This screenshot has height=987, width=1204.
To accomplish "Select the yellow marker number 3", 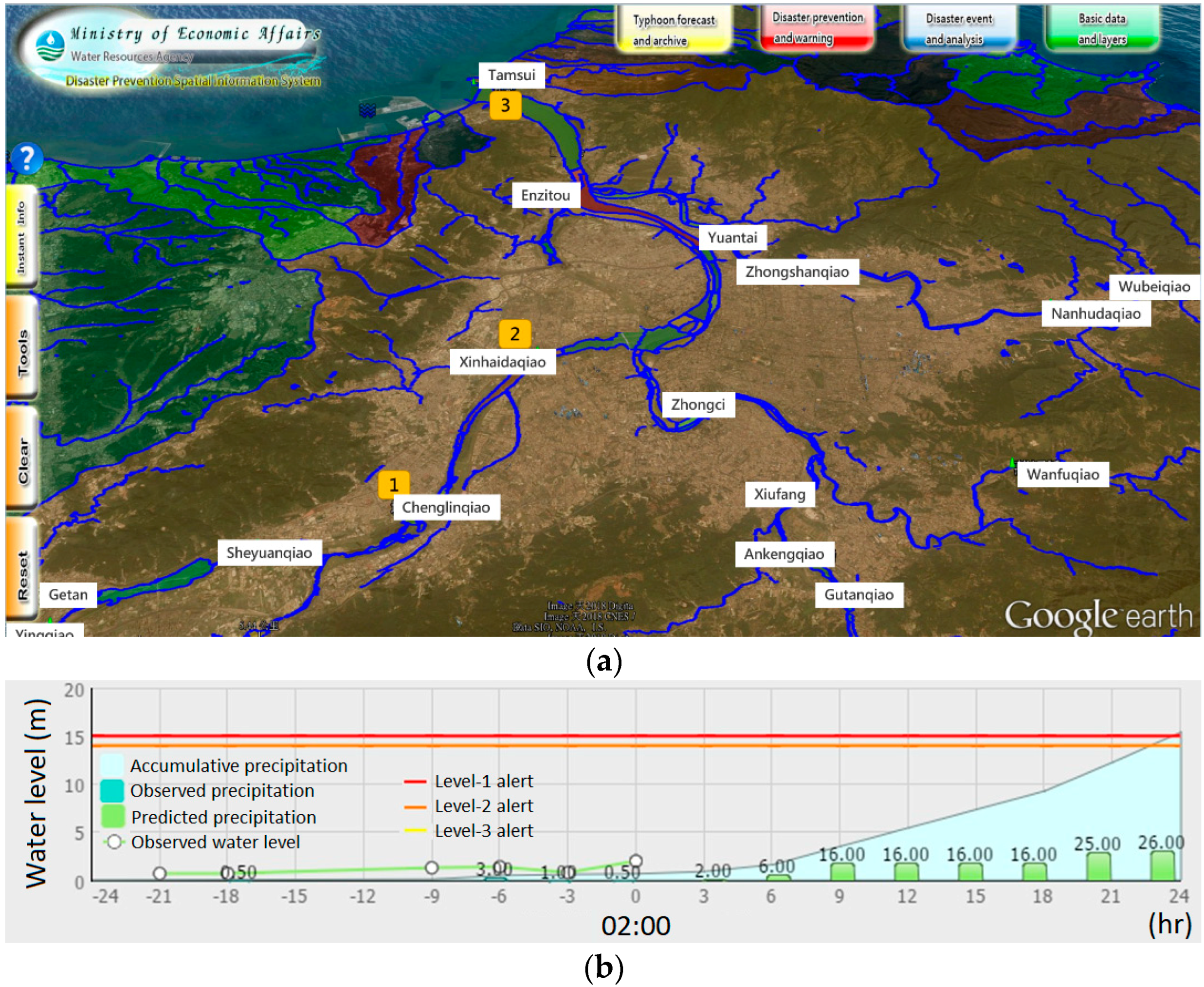I will click(x=505, y=105).
